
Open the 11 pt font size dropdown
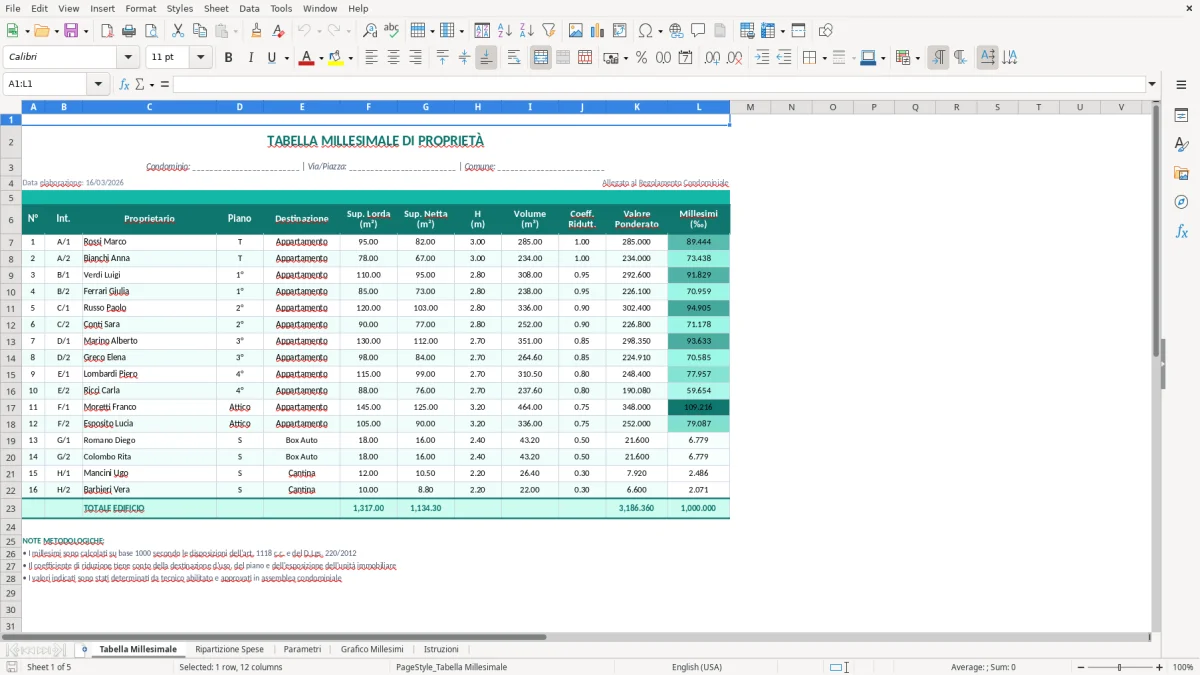coord(201,58)
